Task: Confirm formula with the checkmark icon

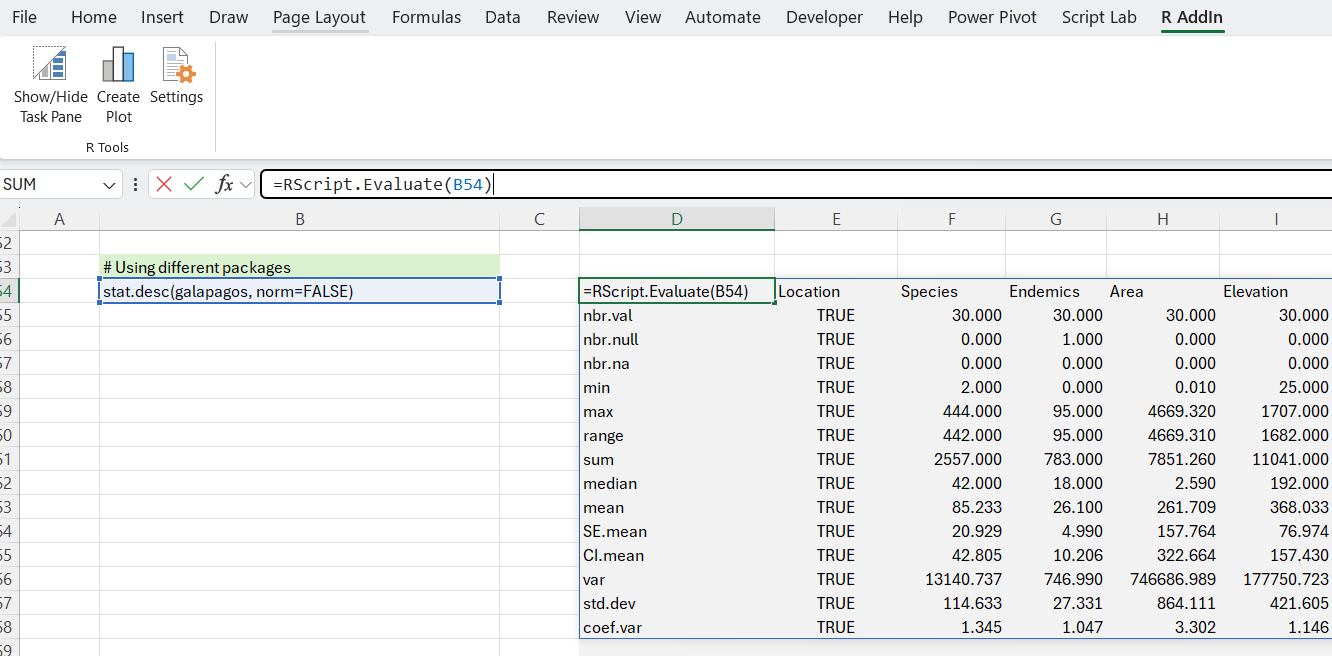Action: (x=194, y=184)
